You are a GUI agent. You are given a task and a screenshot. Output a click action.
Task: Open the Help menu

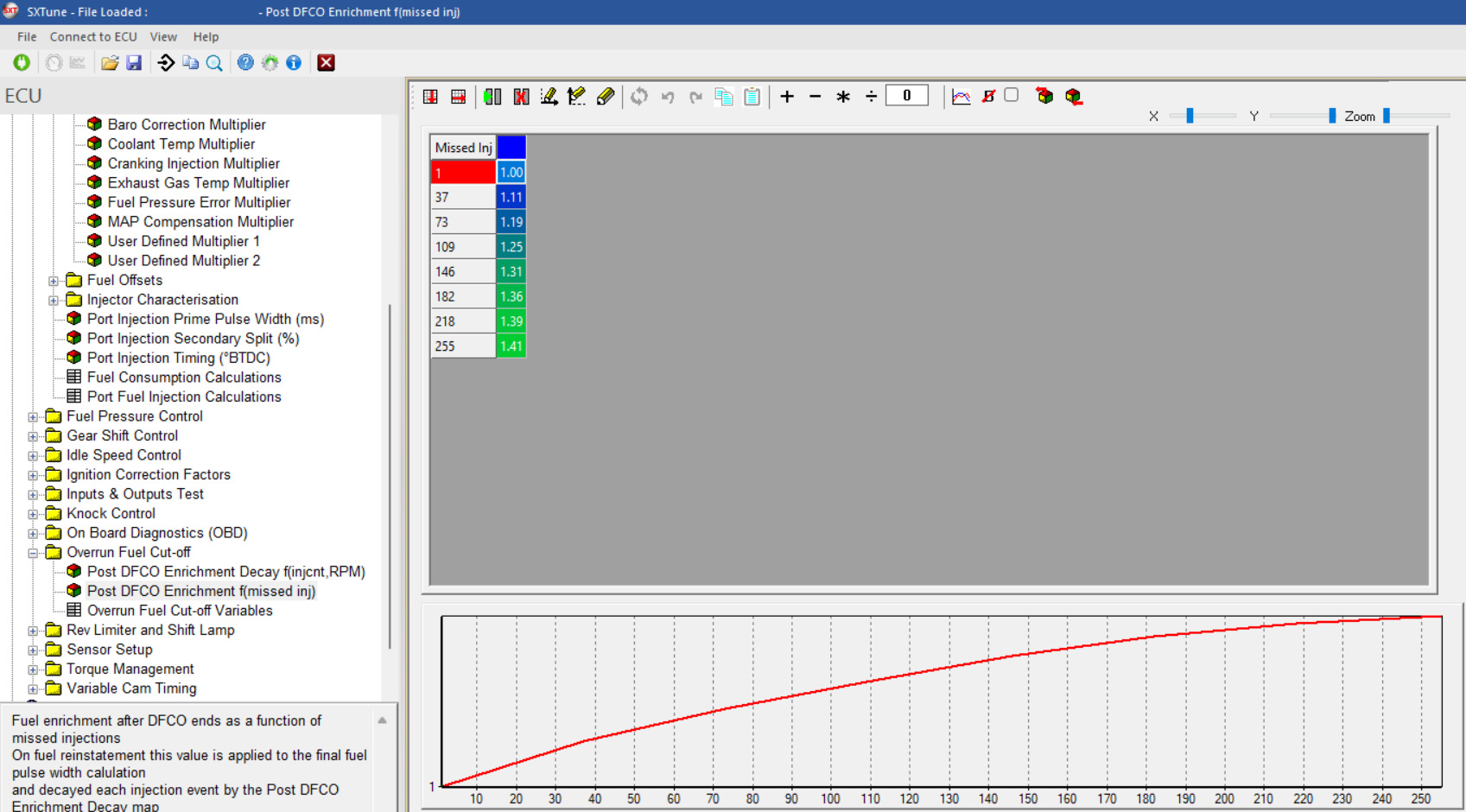tap(206, 36)
